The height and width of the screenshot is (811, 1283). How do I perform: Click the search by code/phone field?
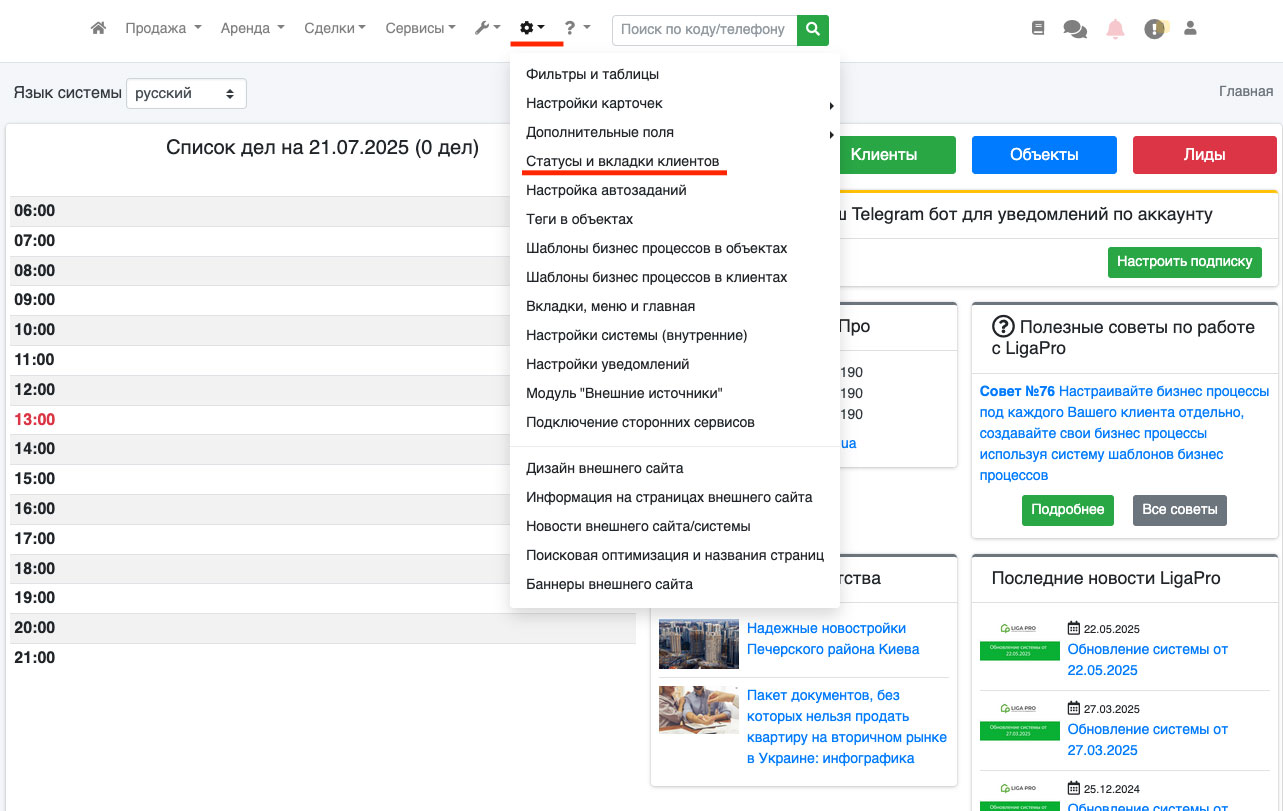[704, 30]
